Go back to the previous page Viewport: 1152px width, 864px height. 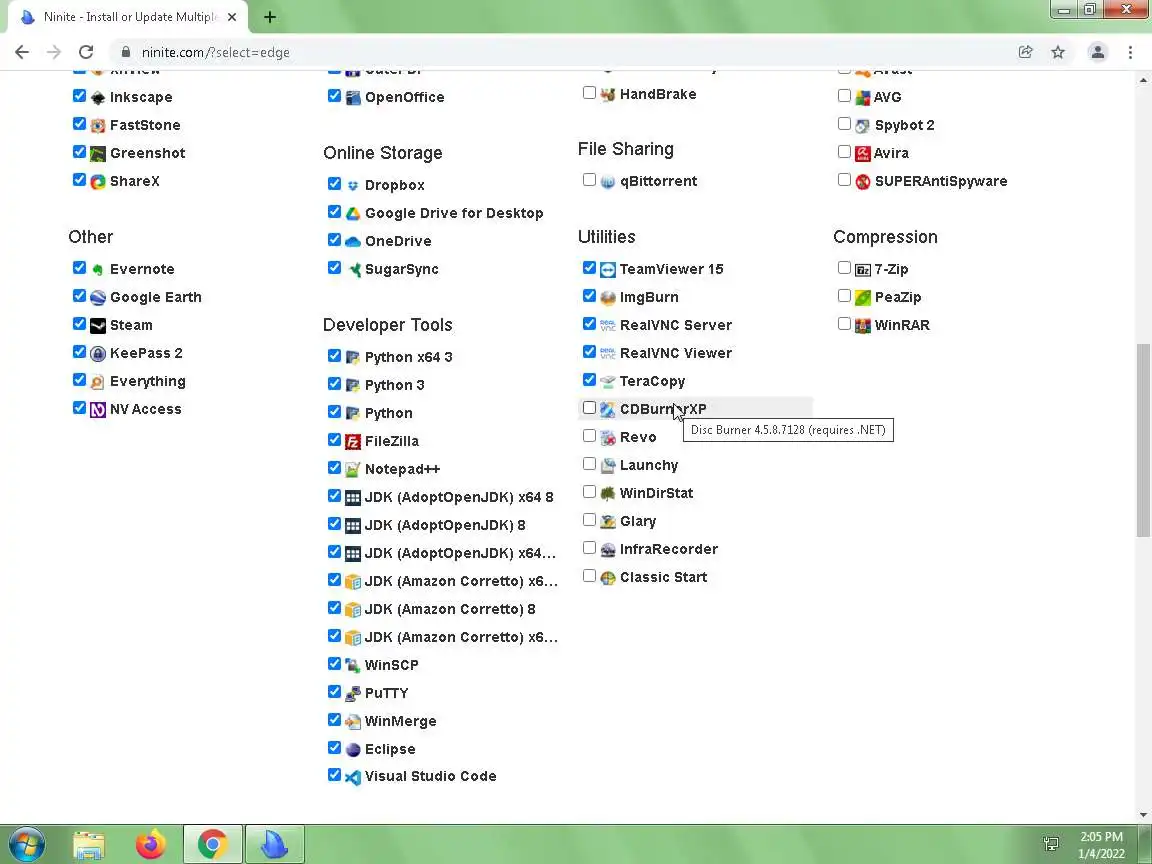click(22, 52)
